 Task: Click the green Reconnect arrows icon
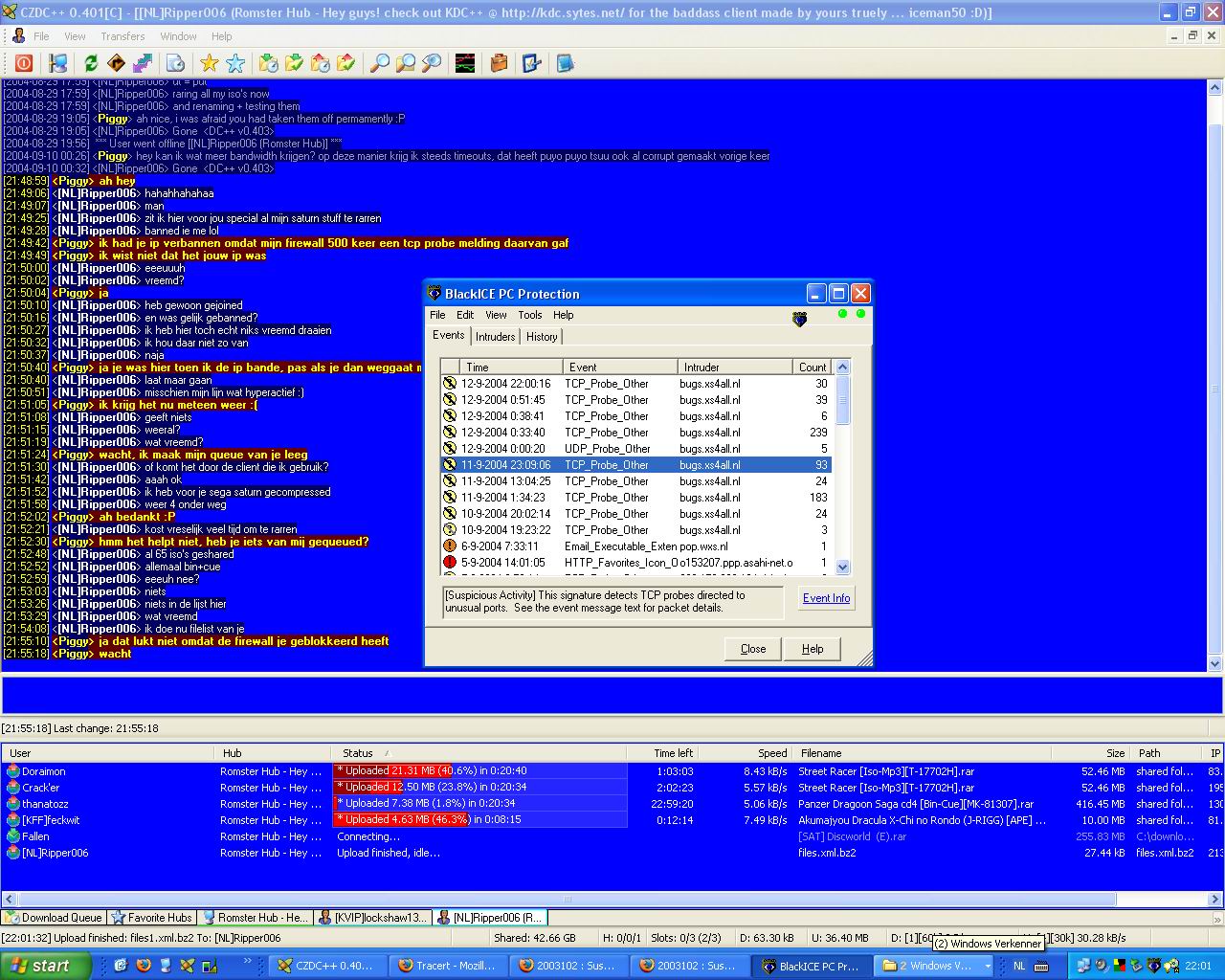coord(91,63)
